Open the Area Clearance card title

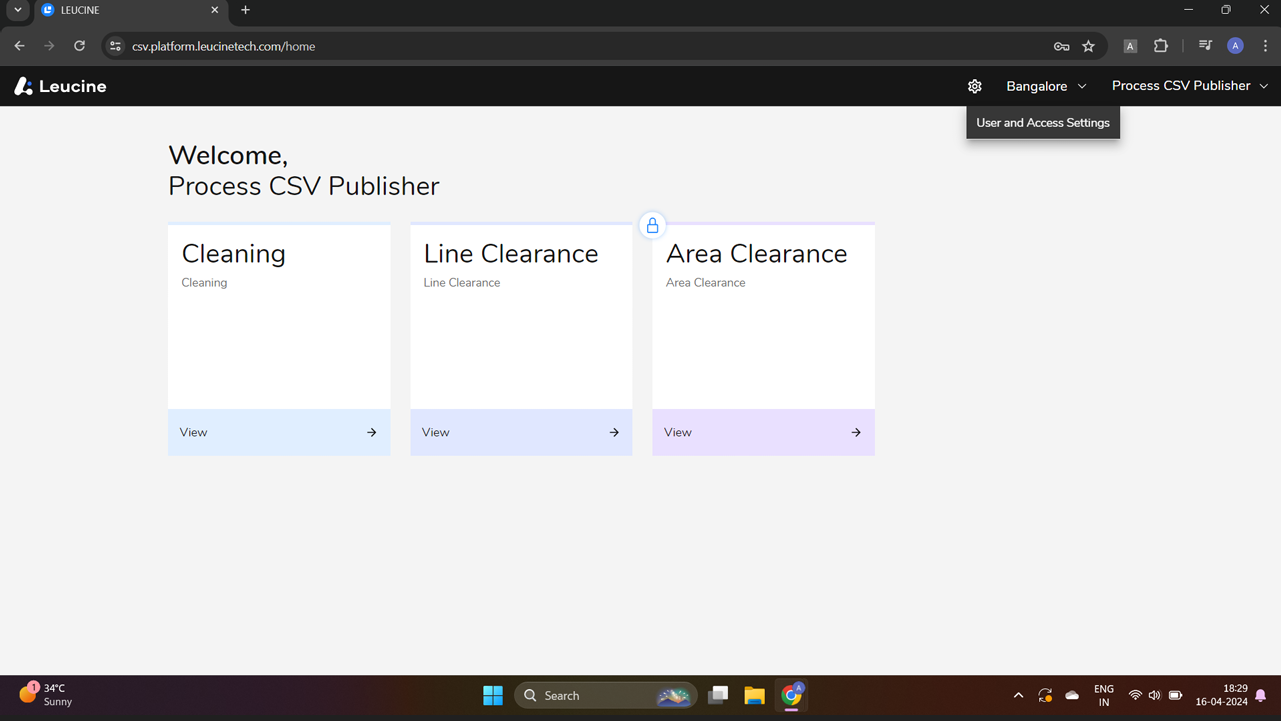click(x=757, y=254)
